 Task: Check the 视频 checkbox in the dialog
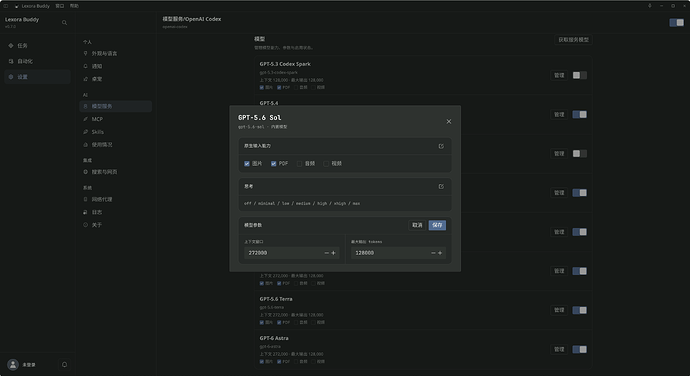coord(326,164)
